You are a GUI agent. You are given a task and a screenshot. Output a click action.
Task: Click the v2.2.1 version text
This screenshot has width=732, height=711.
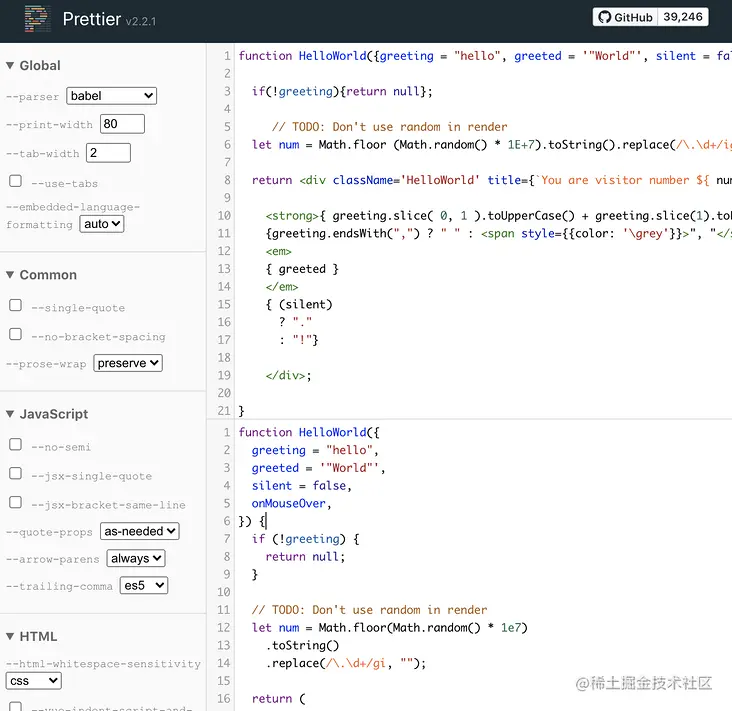[141, 21]
